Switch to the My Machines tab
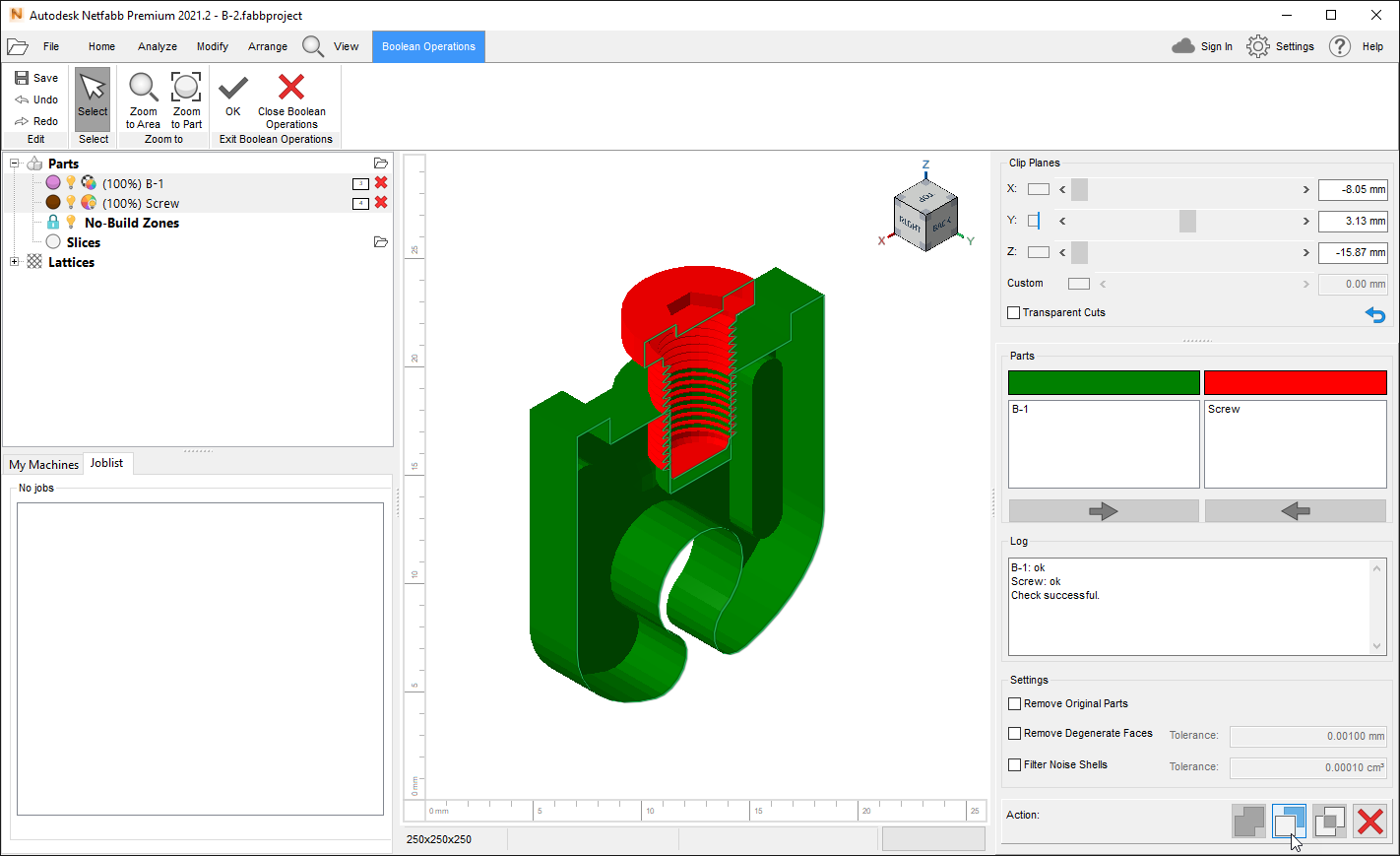The height and width of the screenshot is (856, 1400). (43, 465)
